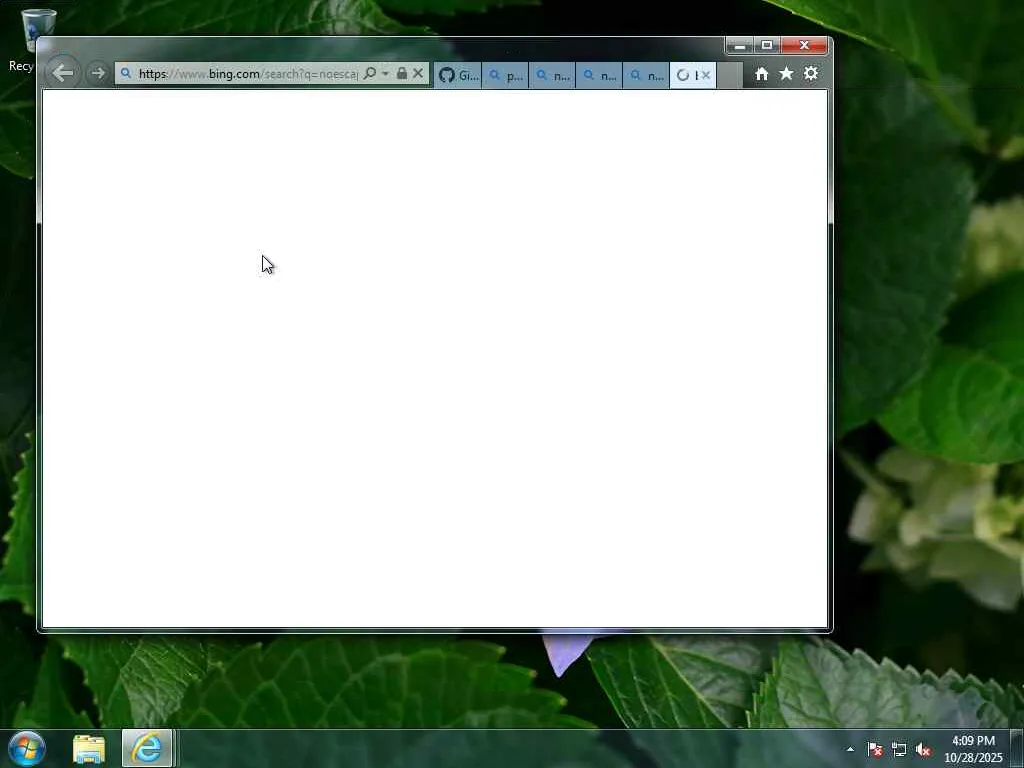Go back to the previous page
This screenshot has width=1024, height=768.
[63, 72]
